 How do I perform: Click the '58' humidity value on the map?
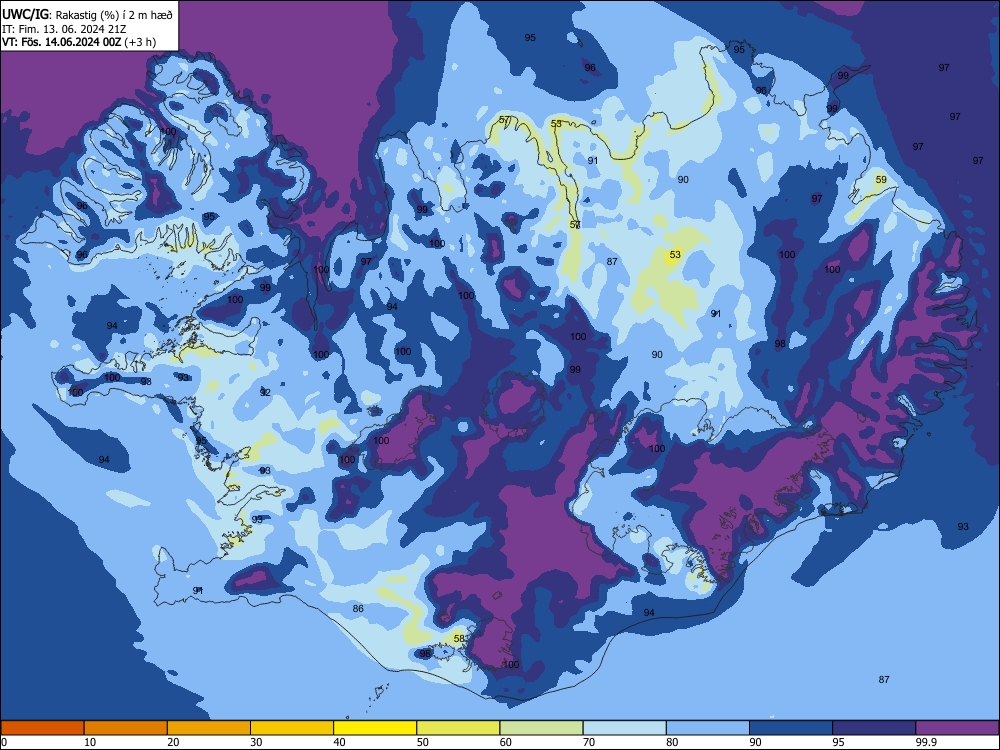459,638
